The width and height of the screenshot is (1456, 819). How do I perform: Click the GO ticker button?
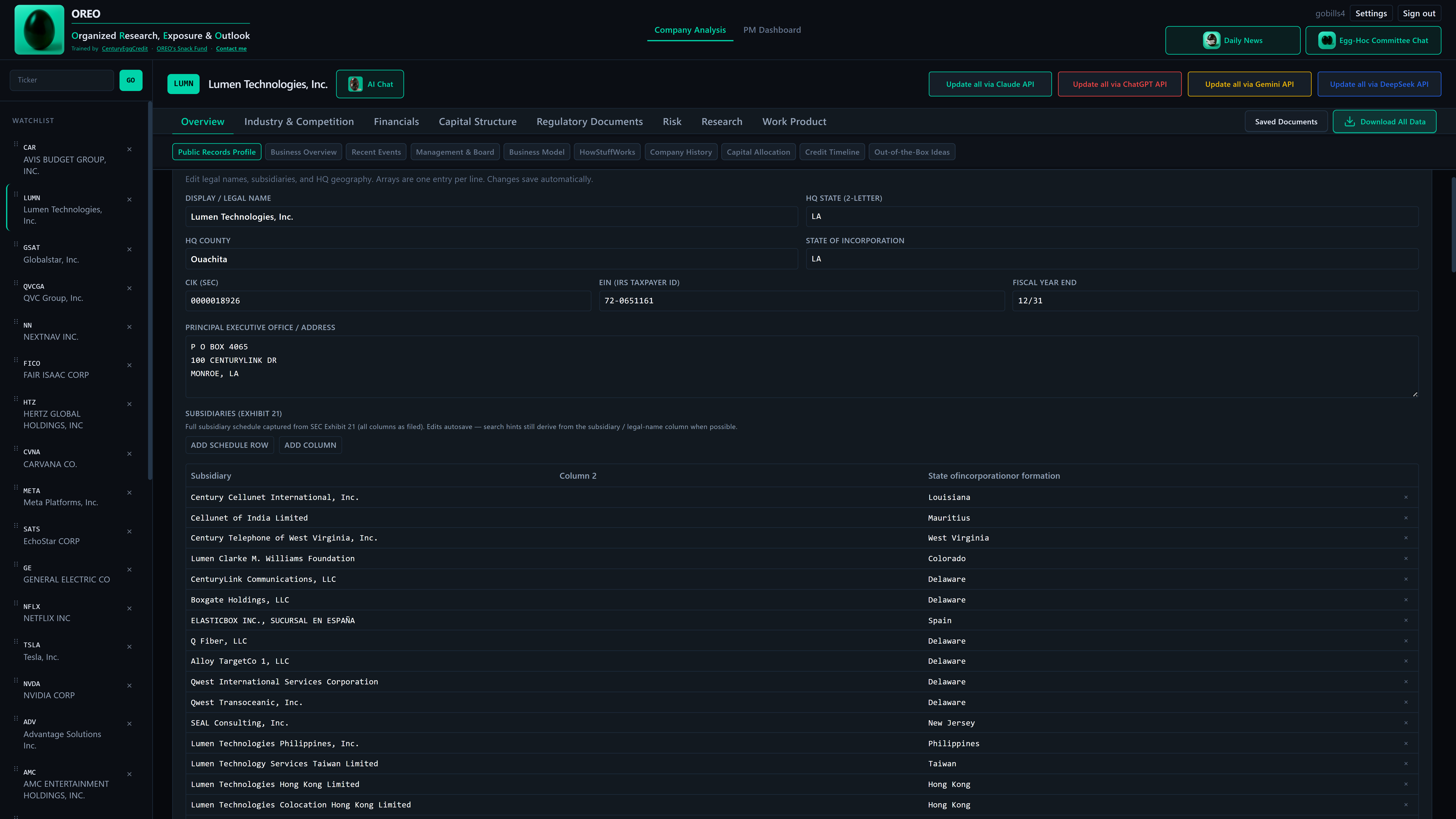click(x=131, y=80)
